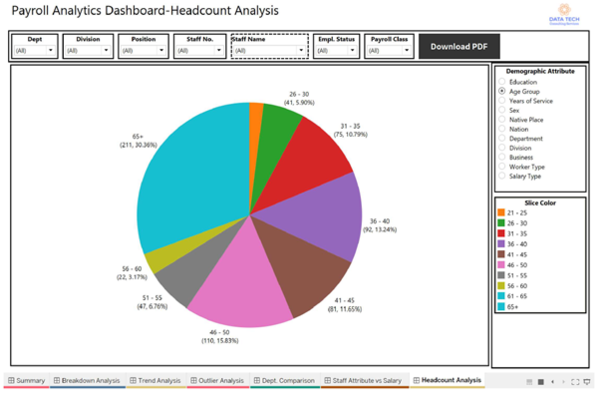Click the Download PDF button
Image resolution: width=600 pixels, height=395 pixels.
pyautogui.click(x=459, y=46)
